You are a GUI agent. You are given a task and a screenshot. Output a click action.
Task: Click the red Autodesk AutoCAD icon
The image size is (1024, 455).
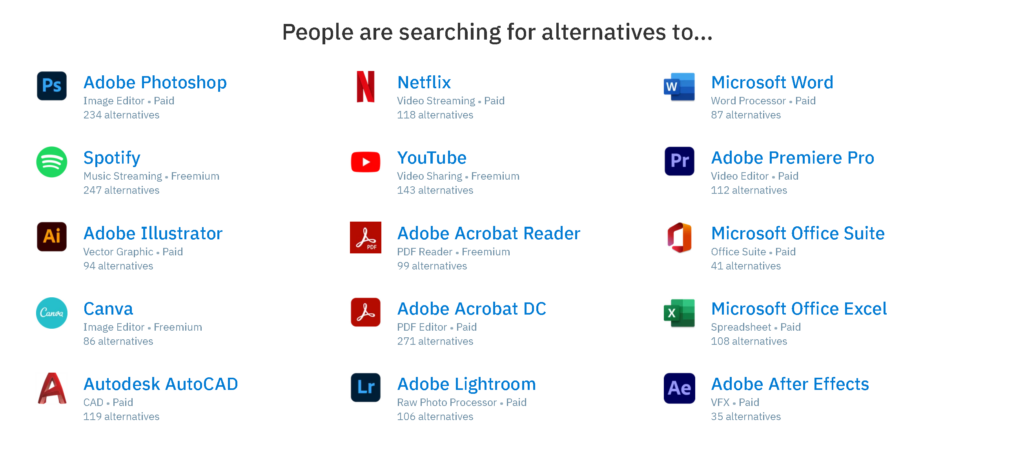(52, 388)
